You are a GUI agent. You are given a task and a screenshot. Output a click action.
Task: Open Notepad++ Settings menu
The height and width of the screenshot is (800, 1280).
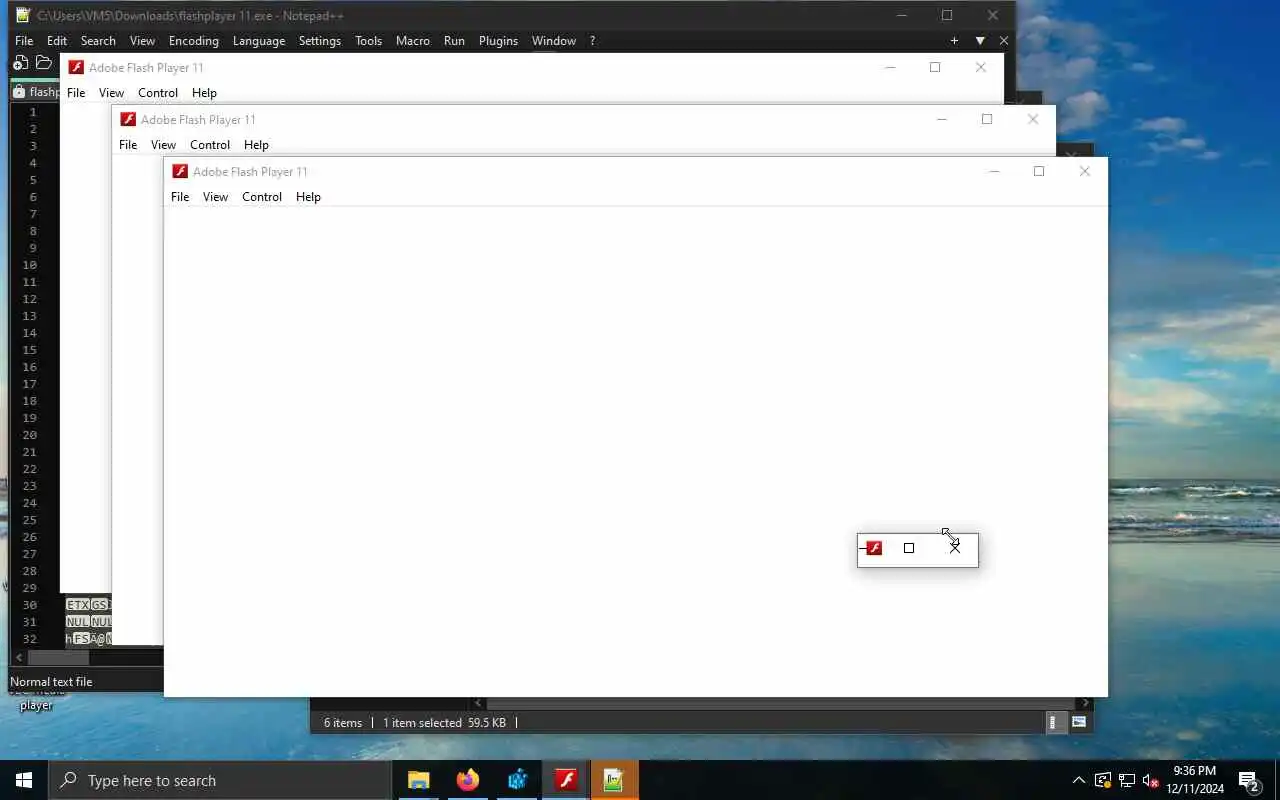(x=320, y=41)
